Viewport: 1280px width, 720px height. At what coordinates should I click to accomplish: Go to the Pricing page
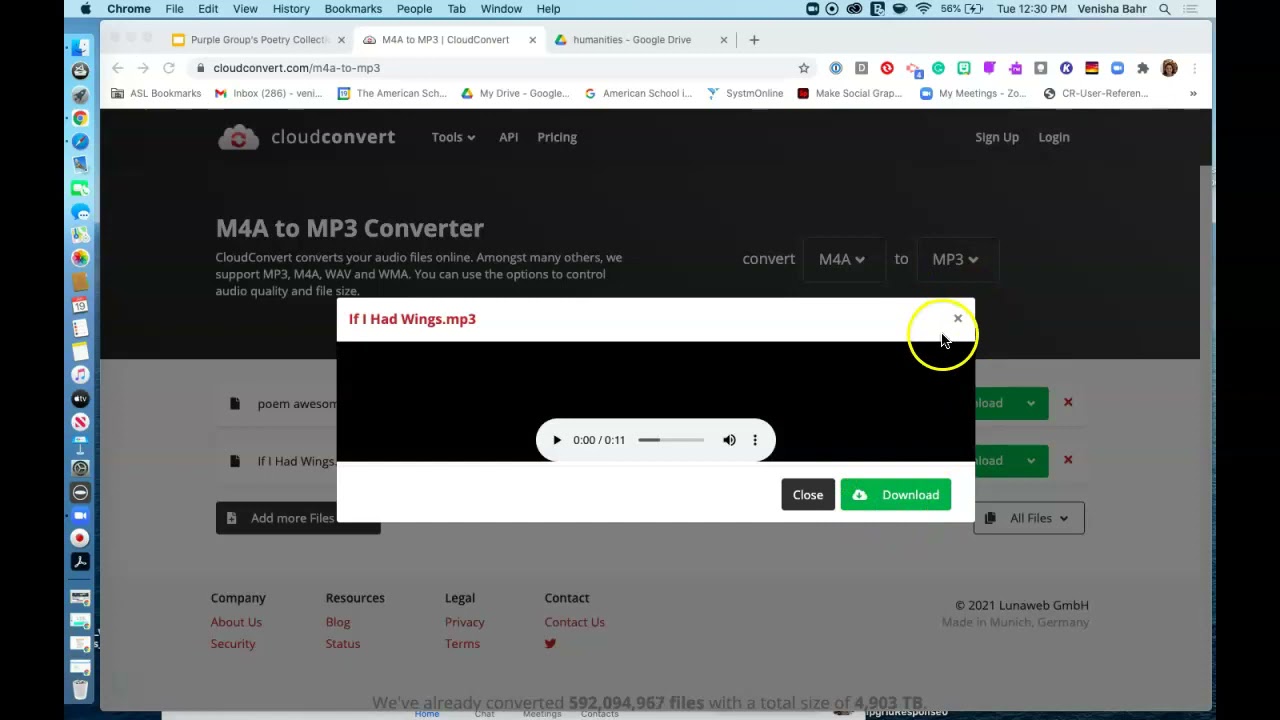[x=557, y=137]
